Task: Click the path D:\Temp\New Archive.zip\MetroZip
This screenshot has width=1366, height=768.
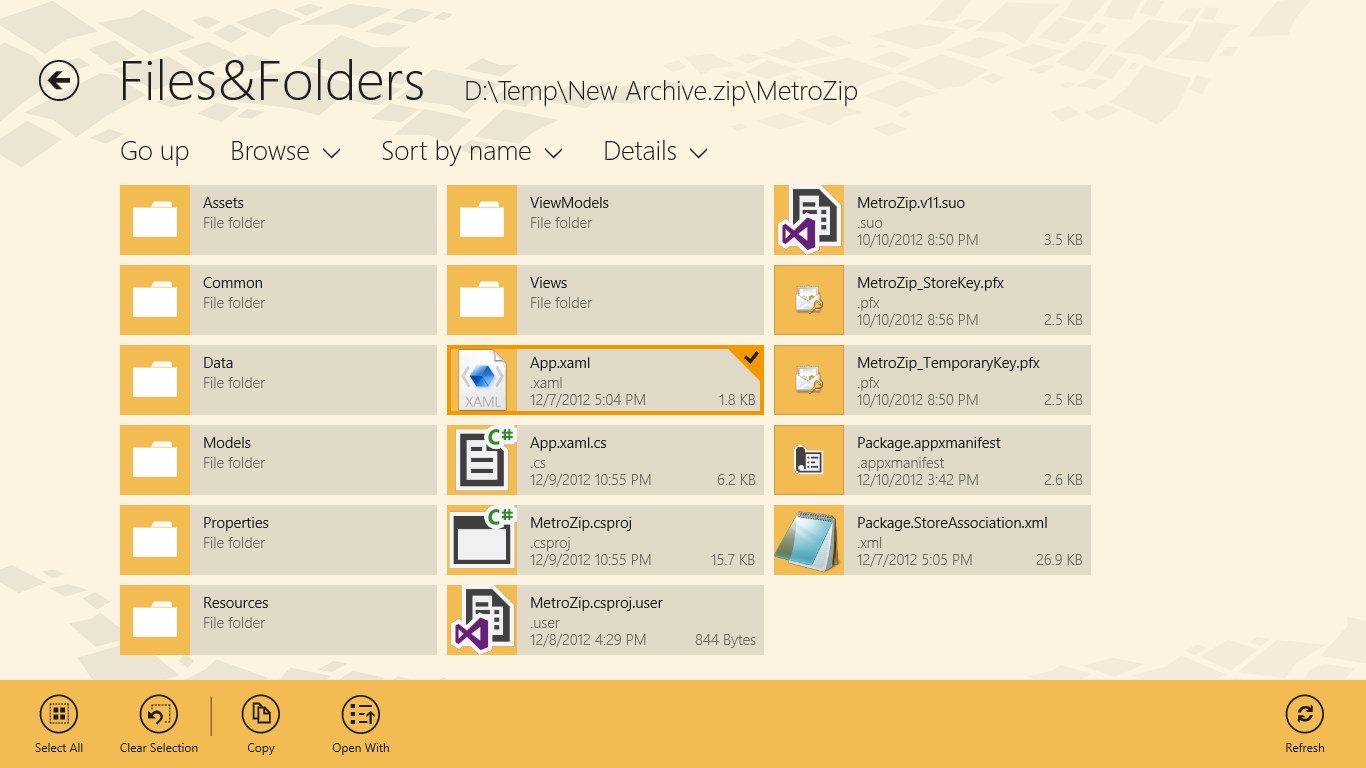Action: pyautogui.click(x=661, y=92)
